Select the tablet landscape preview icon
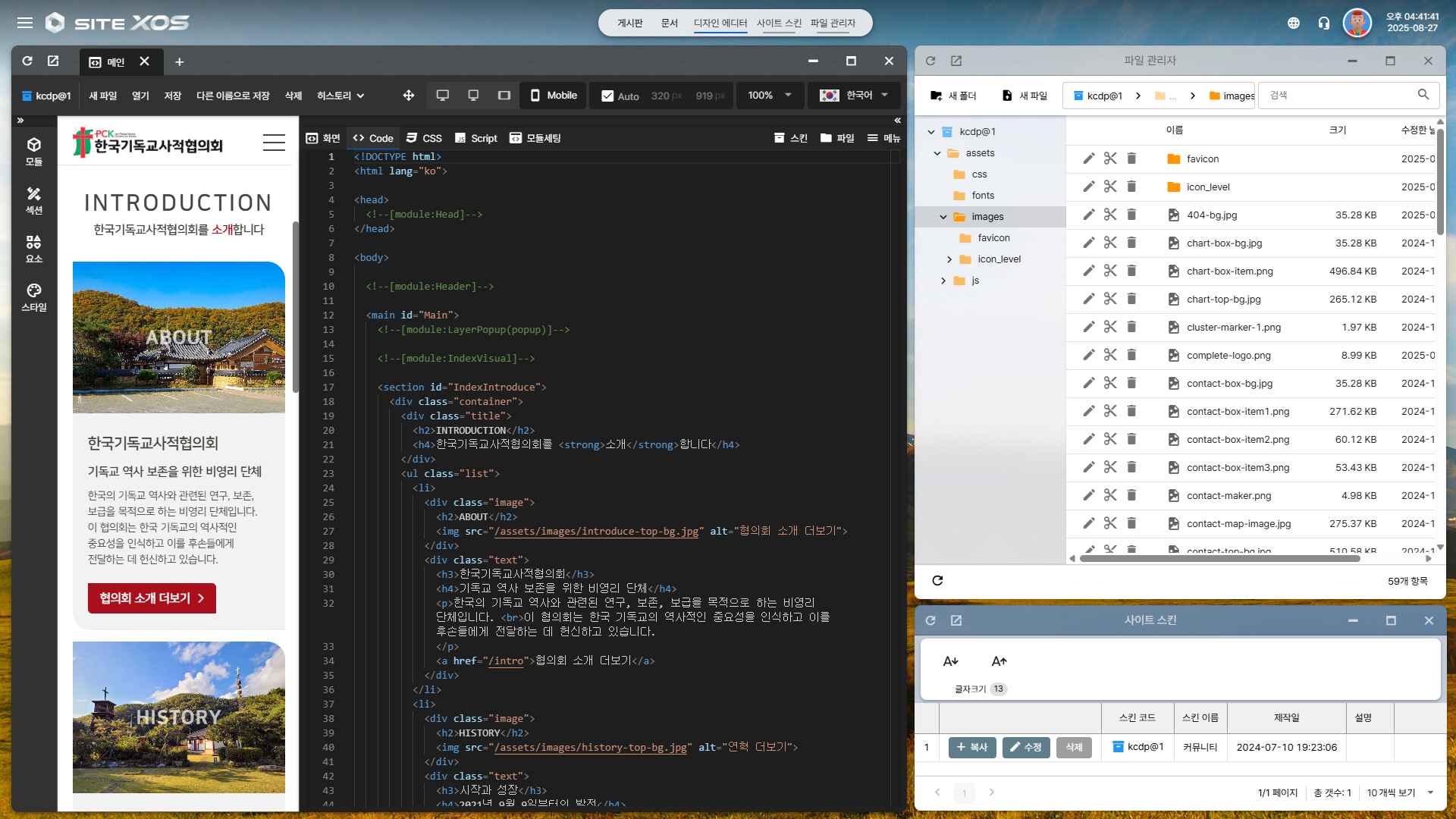The height and width of the screenshot is (819, 1456). pyautogui.click(x=504, y=95)
